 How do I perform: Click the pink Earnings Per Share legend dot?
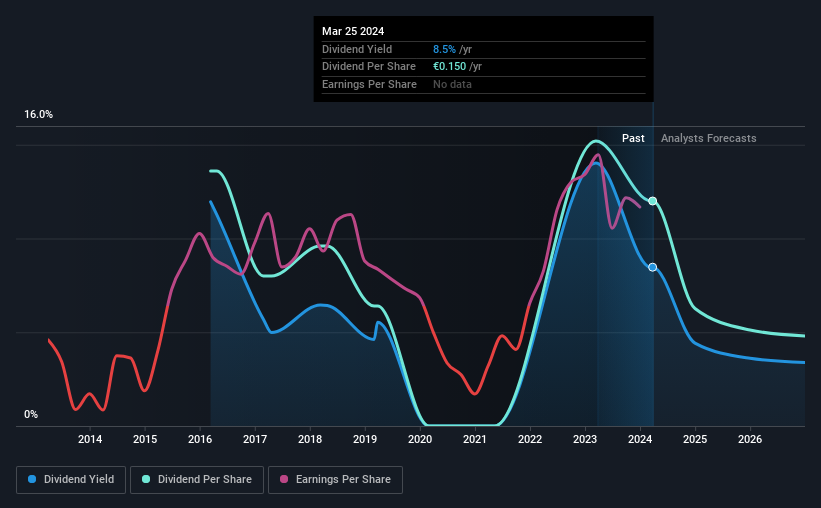[284, 479]
